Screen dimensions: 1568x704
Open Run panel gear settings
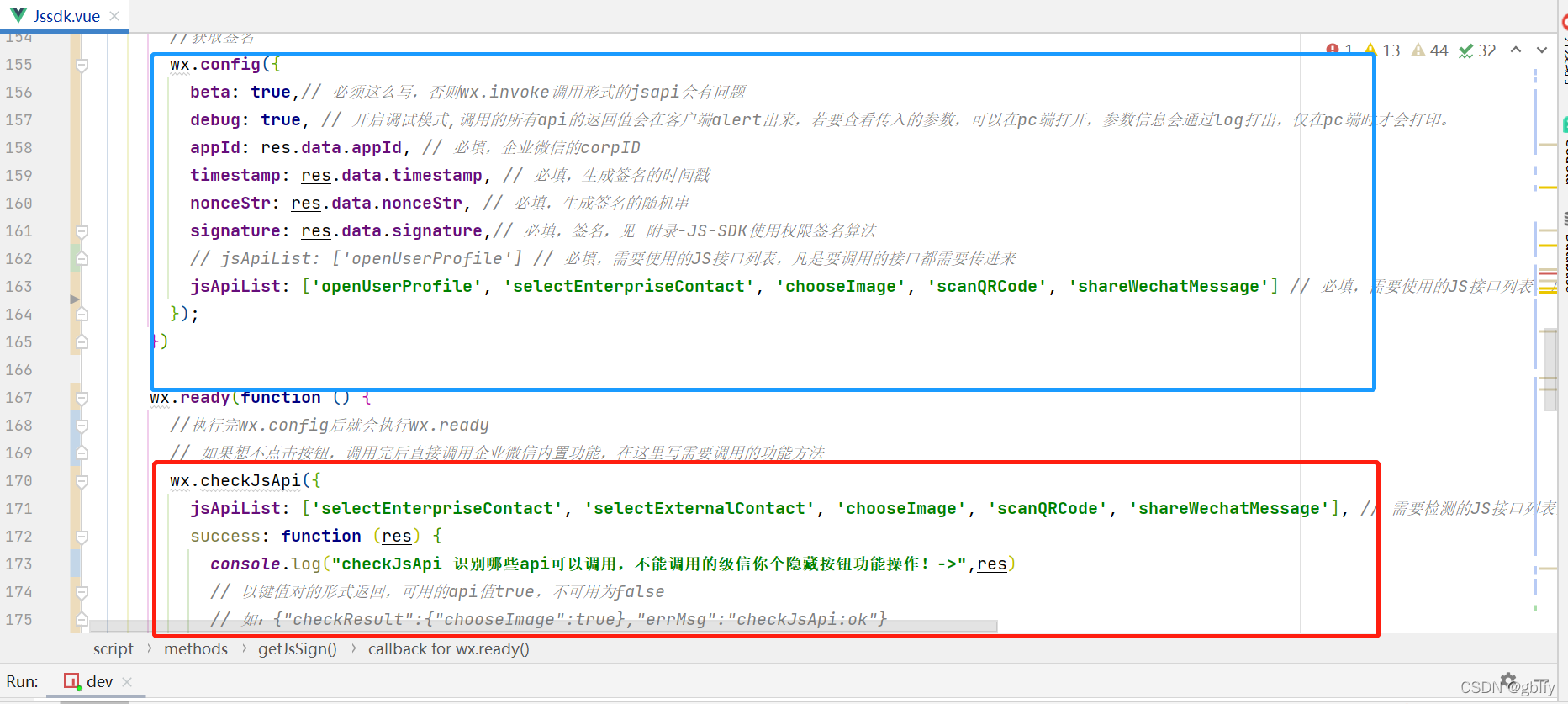[1508, 680]
